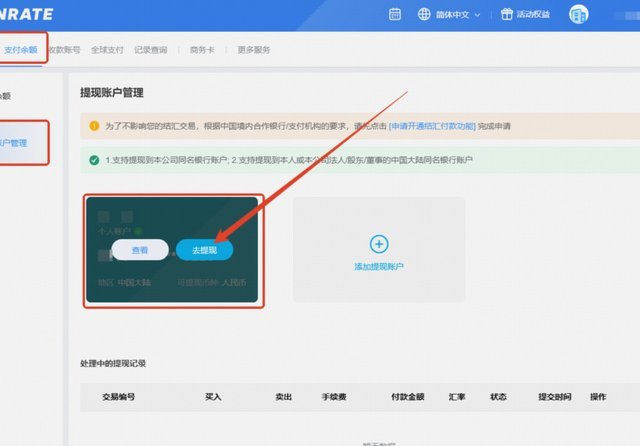Click the 操作 column header
This screenshot has width=640, height=446.
[598, 397]
